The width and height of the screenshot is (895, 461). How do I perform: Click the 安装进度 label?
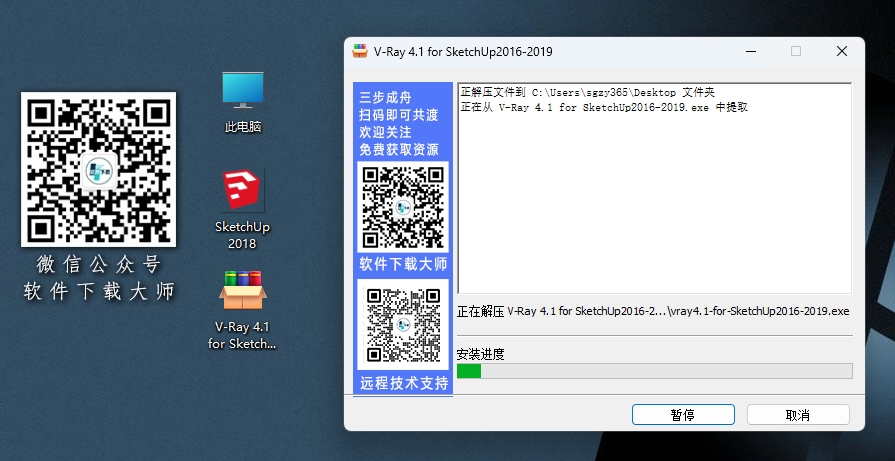point(481,354)
